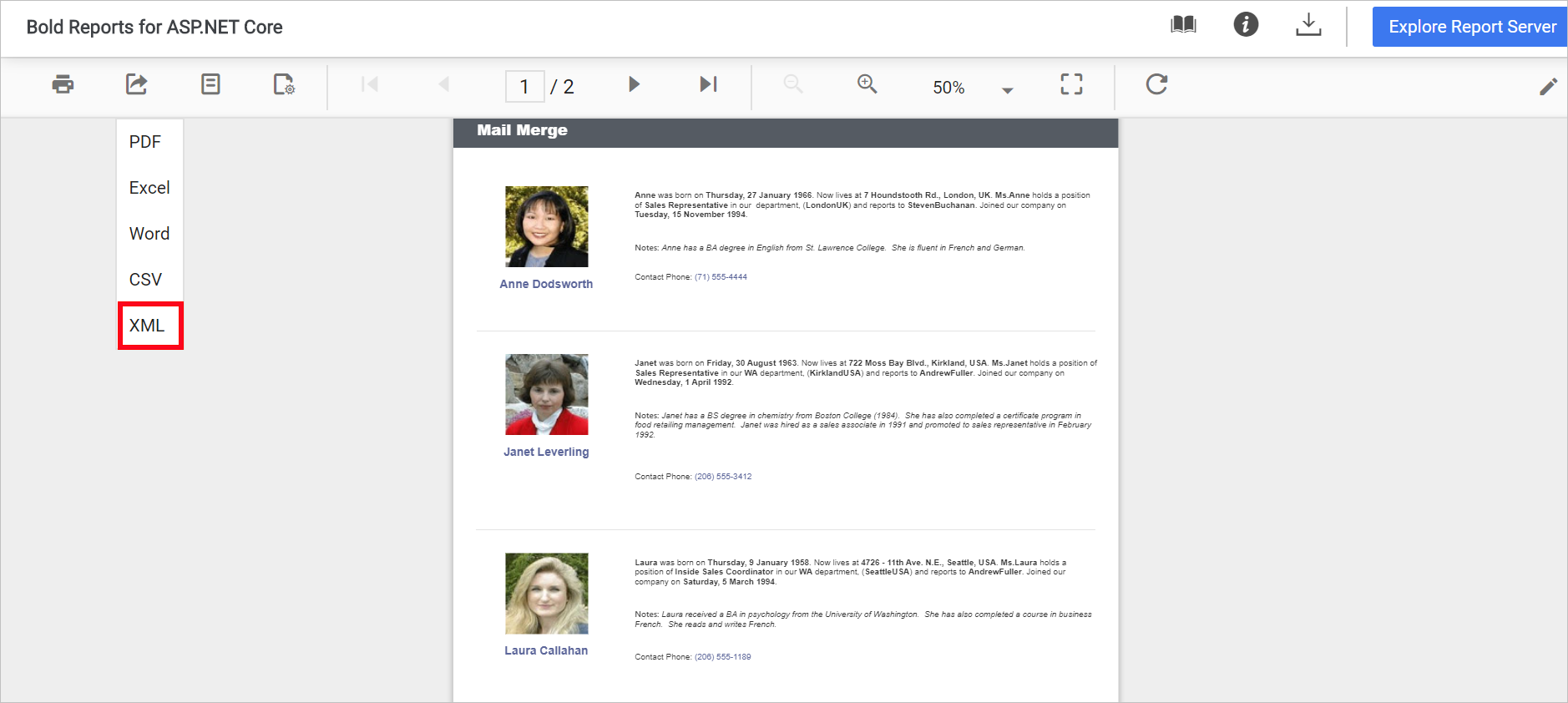Click the Explore Report Server button
Viewport: 1568px width, 703px height.
pyautogui.click(x=1471, y=27)
